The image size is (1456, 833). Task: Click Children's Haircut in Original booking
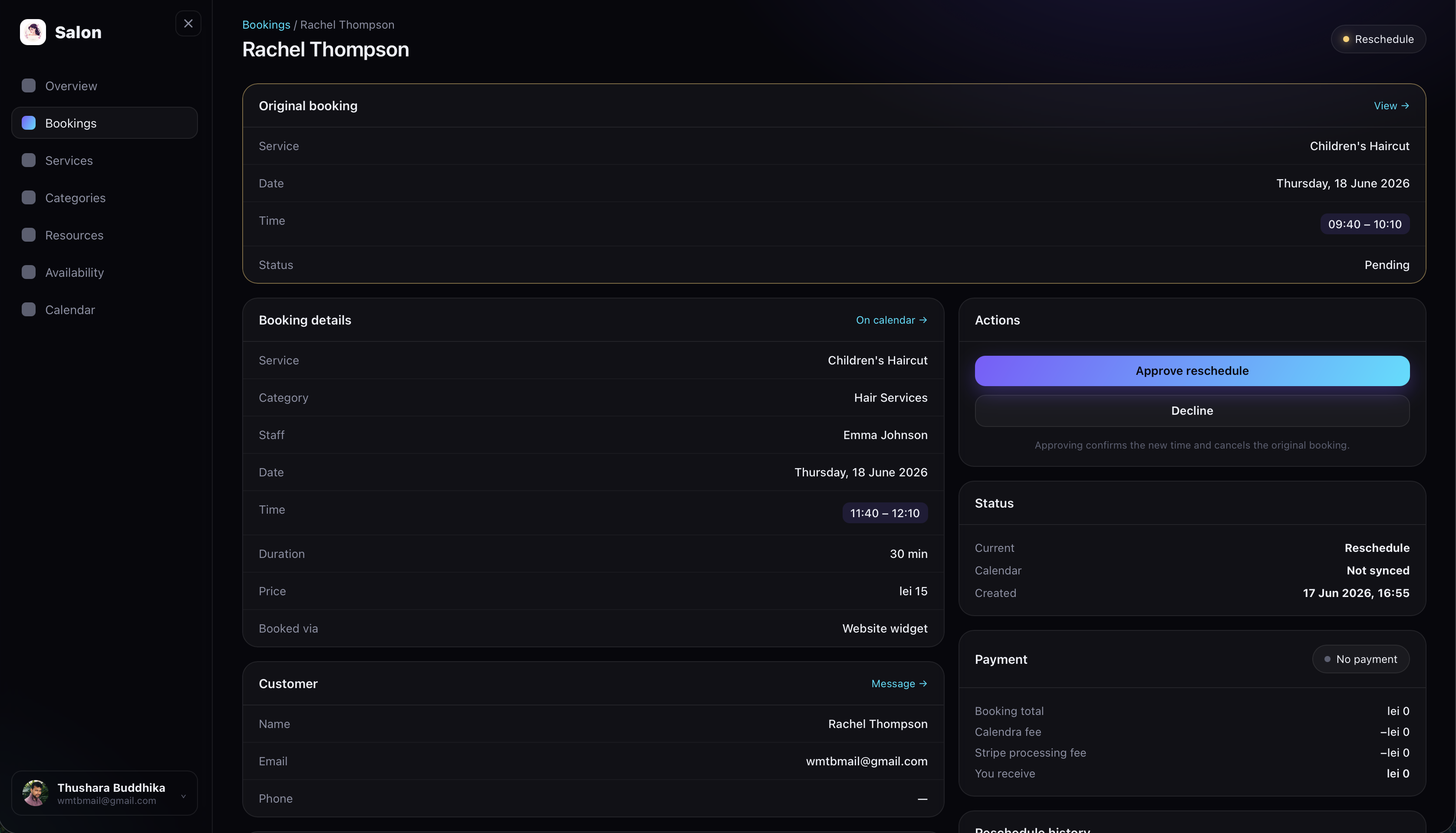point(1359,146)
